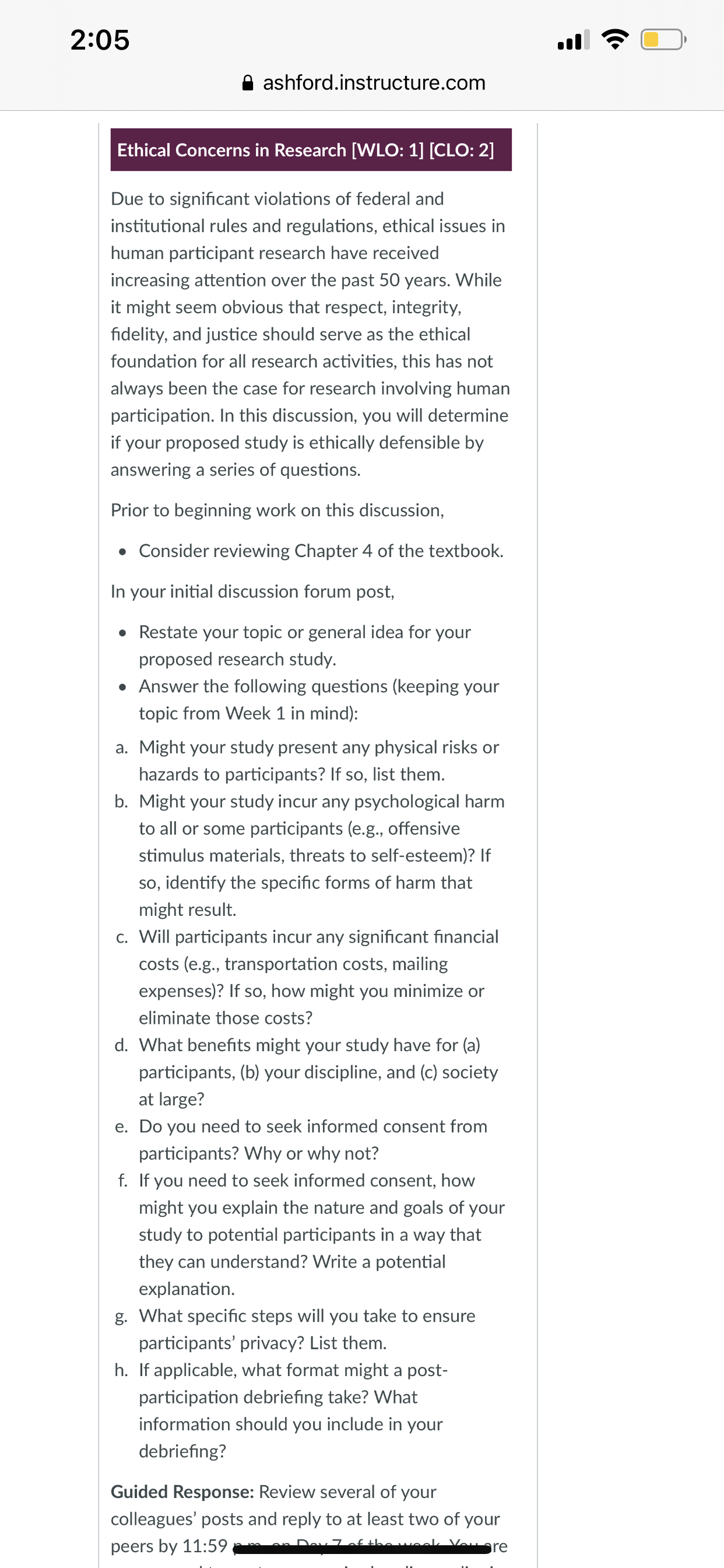Tap the Guided Response bold label
This screenshot has width=724, height=1568.
182,1492
